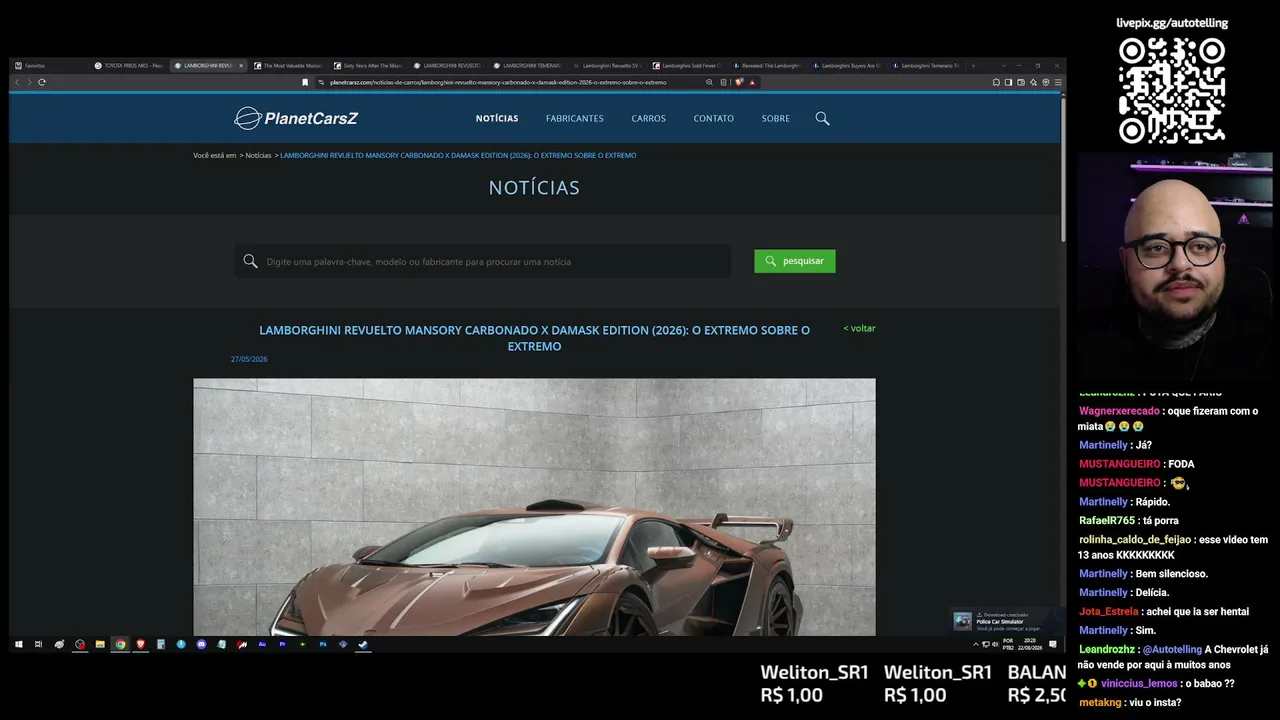This screenshot has width=1280, height=720.
Task: Switch to the Lamborghini Temerario tab
Action: (x=528, y=66)
